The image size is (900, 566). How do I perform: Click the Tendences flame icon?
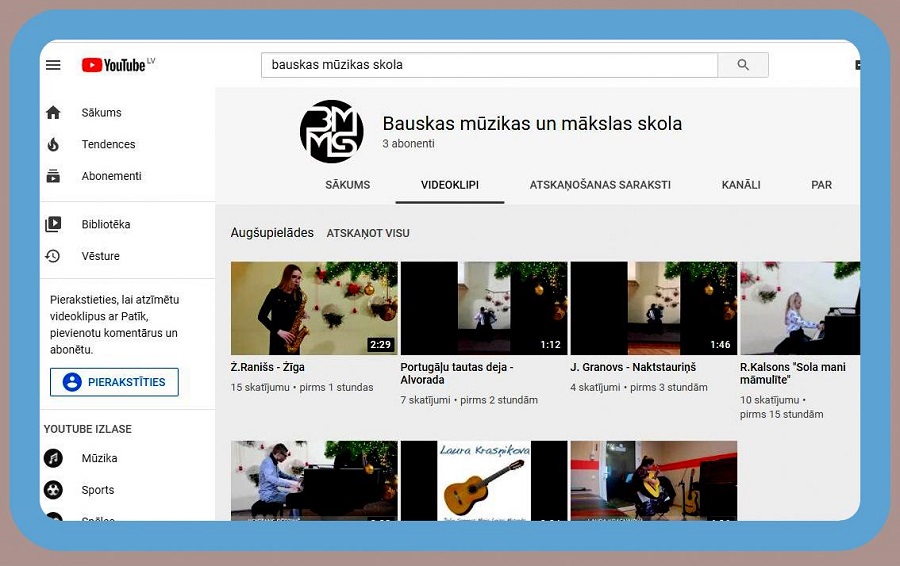click(53, 144)
